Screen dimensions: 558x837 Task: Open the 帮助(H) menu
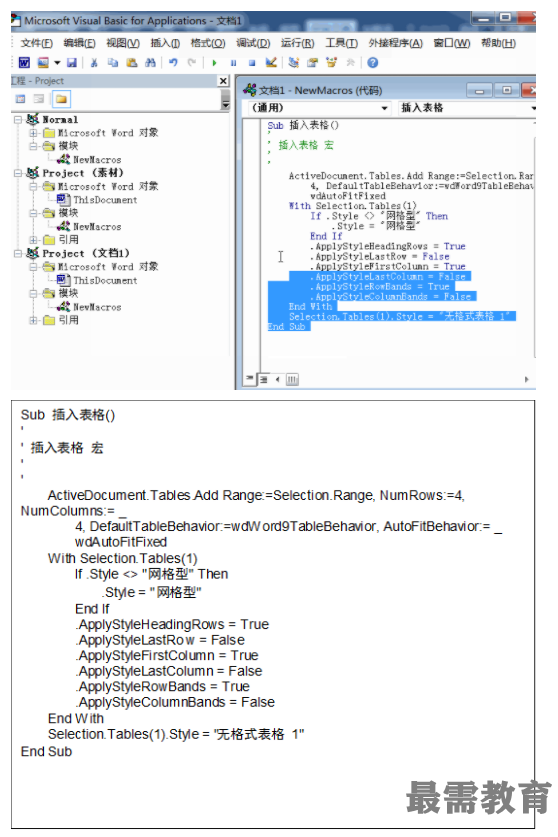(498, 43)
